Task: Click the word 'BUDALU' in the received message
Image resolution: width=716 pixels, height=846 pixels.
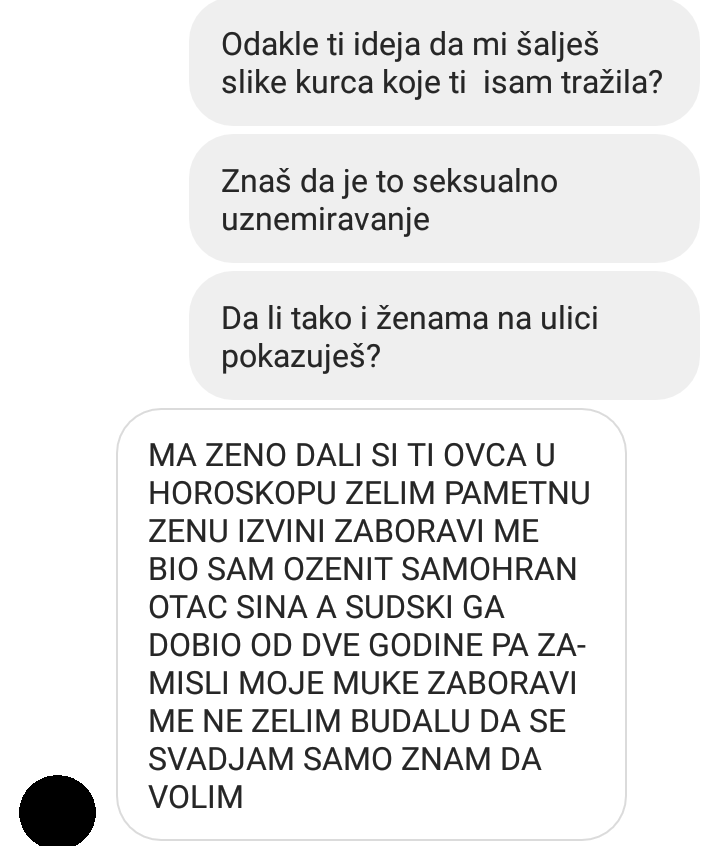Action: click(410, 721)
